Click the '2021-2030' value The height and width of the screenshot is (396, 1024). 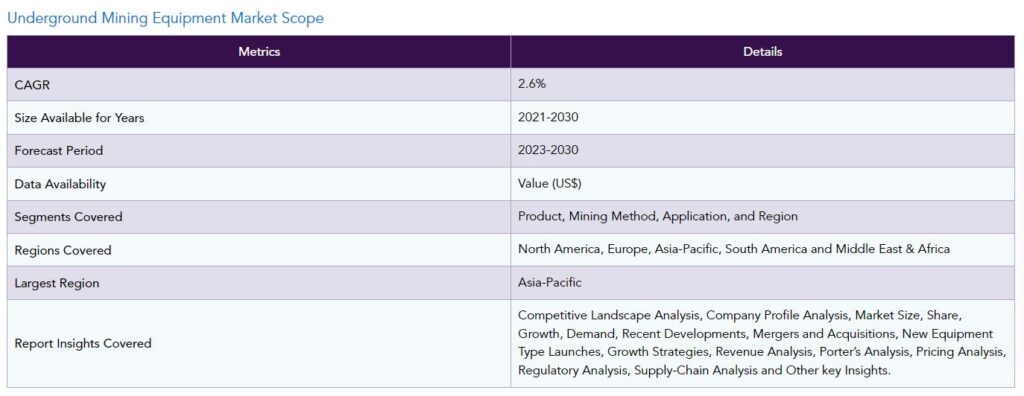click(x=548, y=118)
